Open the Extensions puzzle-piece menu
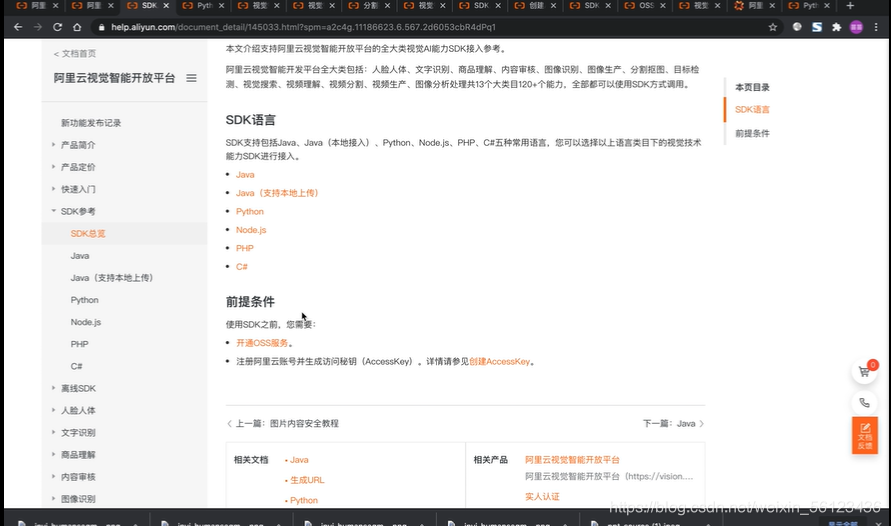Screen dimensions: 891x526 pos(836,27)
